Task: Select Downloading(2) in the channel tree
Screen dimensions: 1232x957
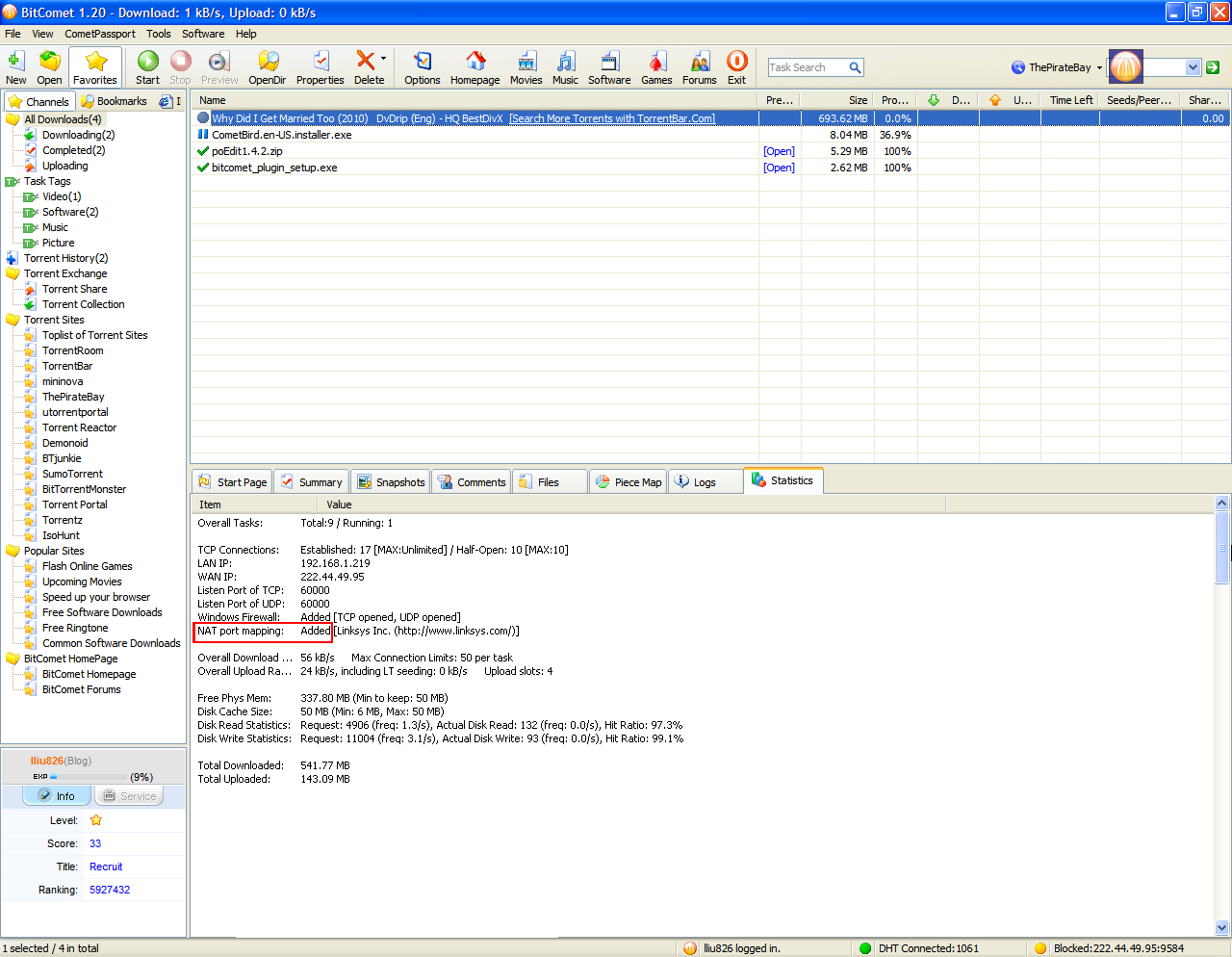Action: click(x=78, y=135)
